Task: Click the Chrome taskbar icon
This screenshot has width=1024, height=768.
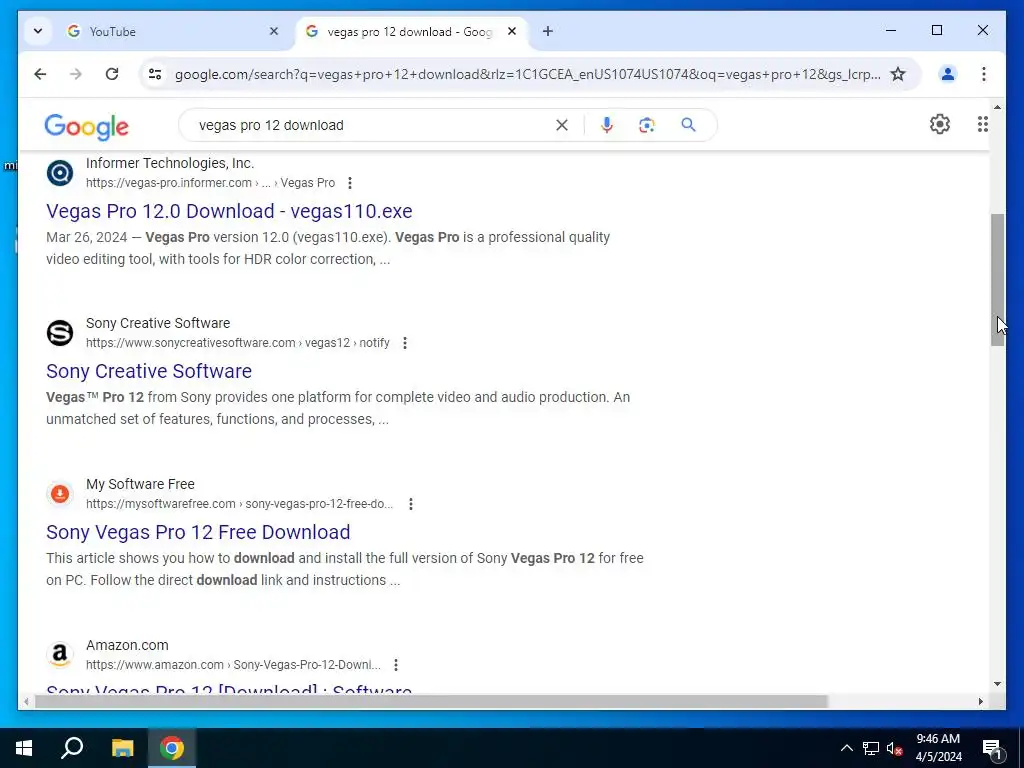Action: 172,748
